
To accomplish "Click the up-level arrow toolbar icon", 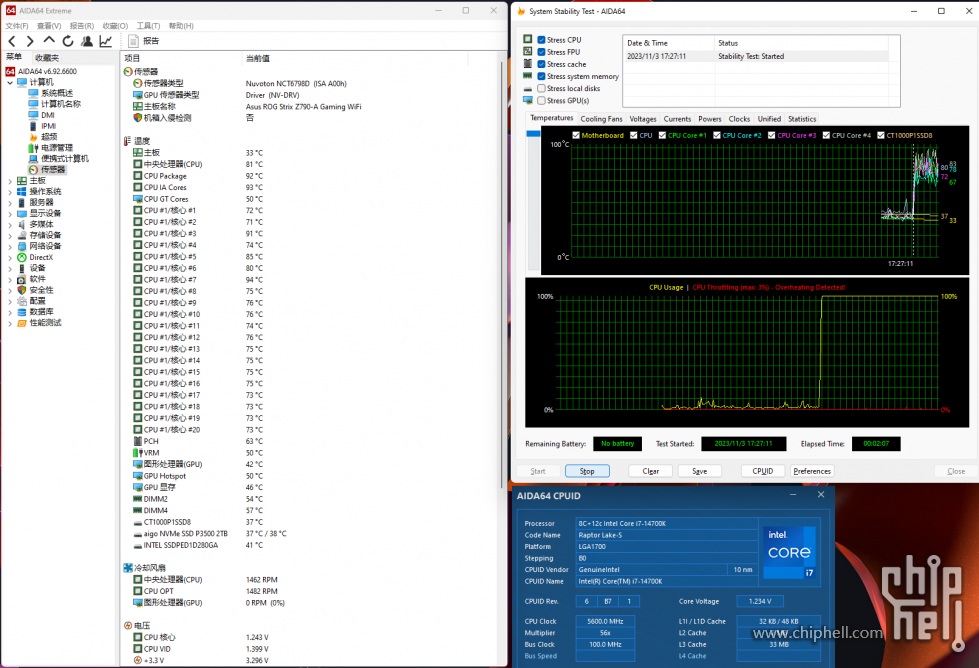I will 49,41.
